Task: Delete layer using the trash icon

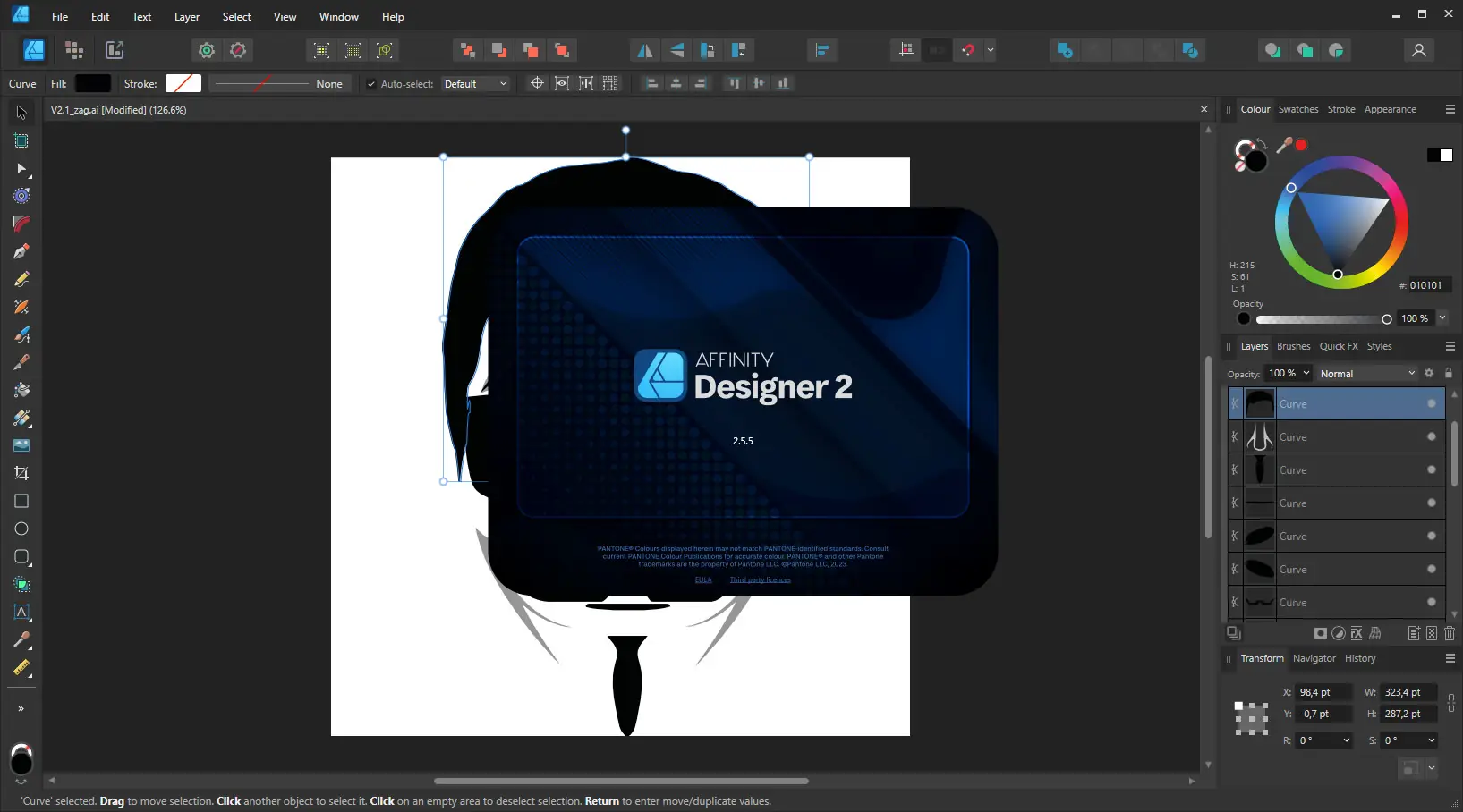Action: (x=1450, y=633)
